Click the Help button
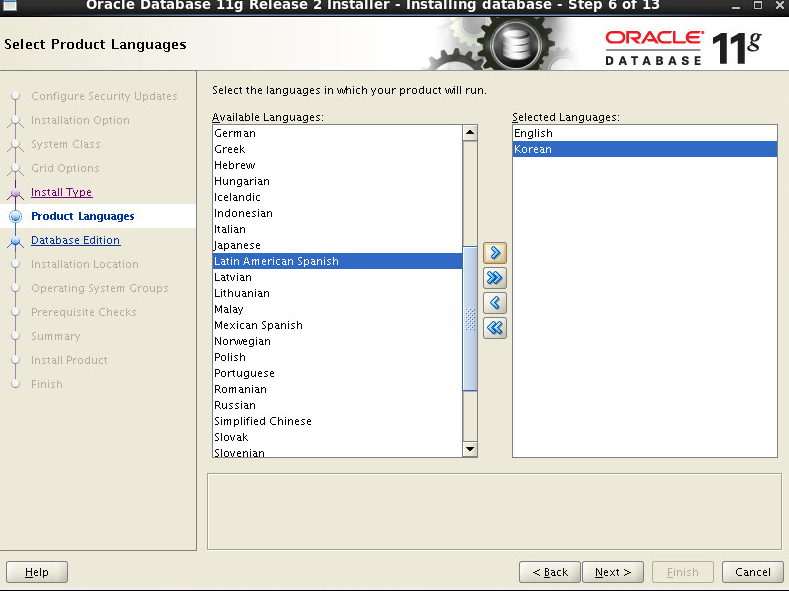The width and height of the screenshot is (789, 591). [x=37, y=572]
